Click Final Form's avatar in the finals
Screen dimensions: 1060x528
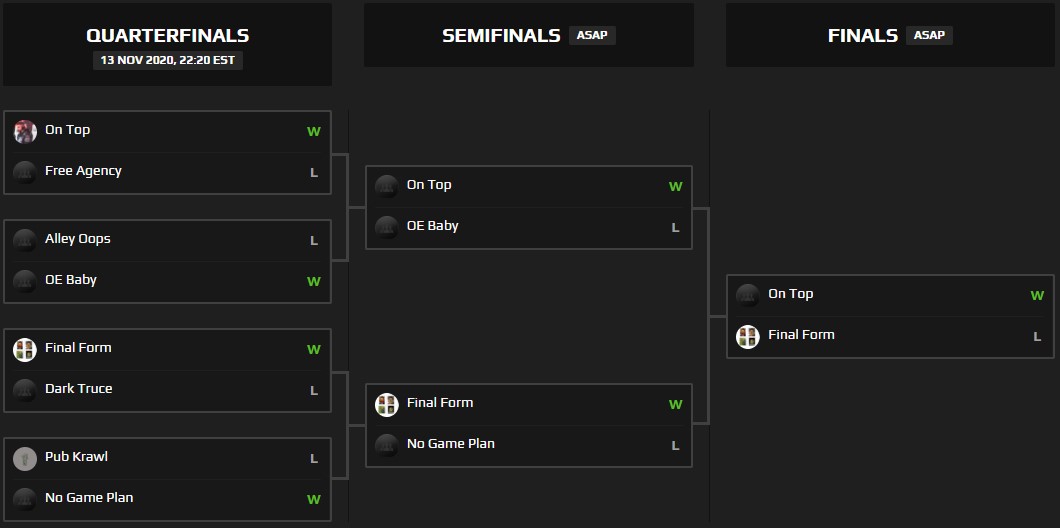(x=748, y=336)
